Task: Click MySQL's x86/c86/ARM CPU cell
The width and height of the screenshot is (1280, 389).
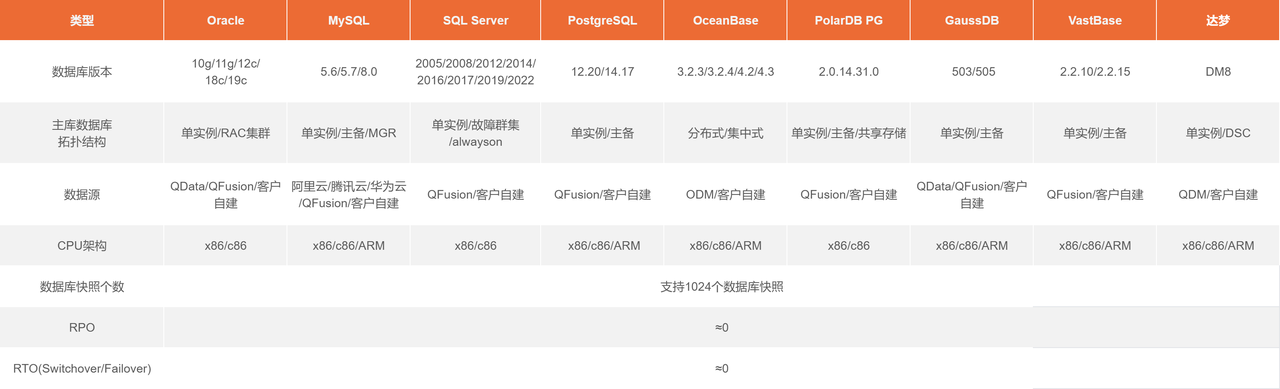Action: pos(349,245)
